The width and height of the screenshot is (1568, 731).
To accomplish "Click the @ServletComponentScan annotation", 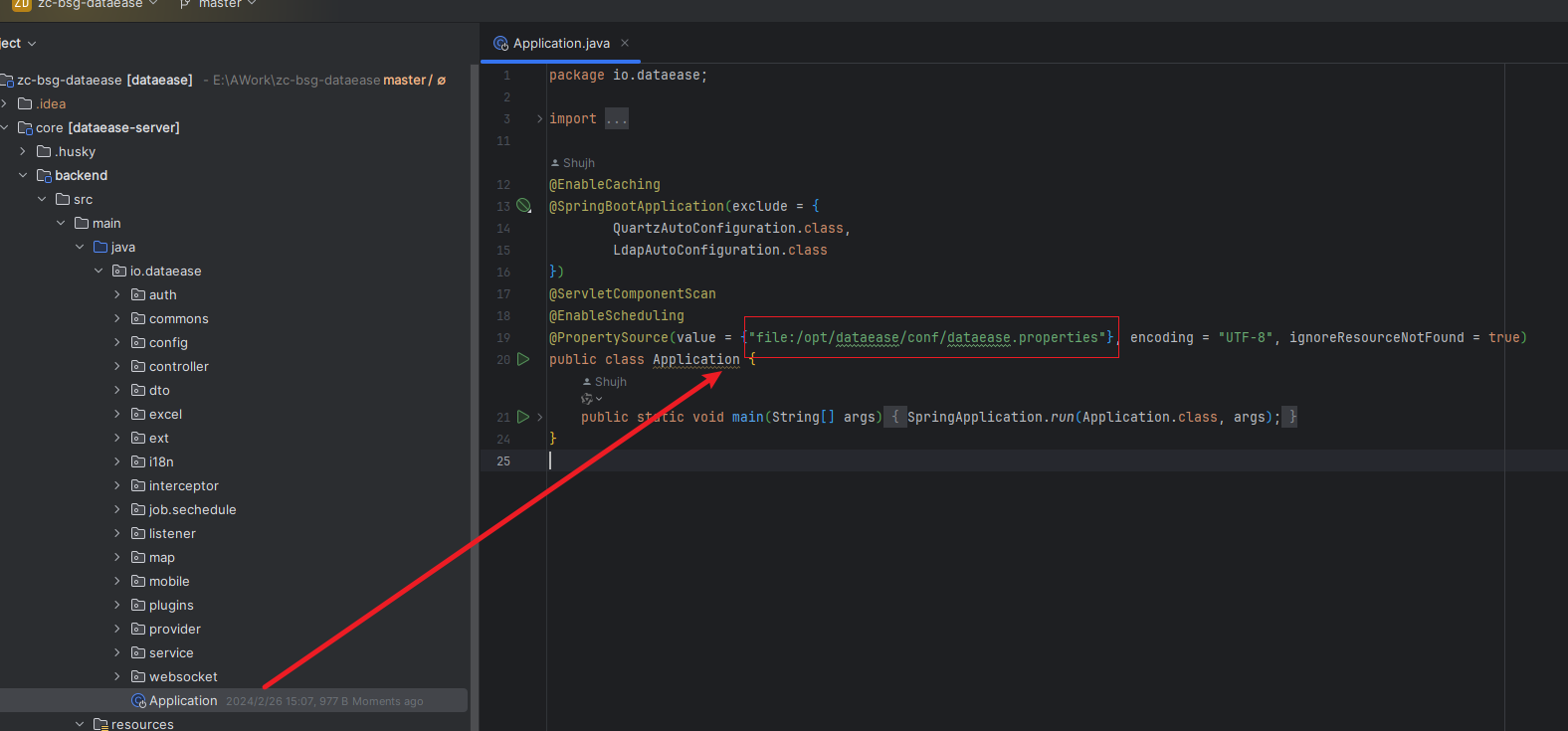I will (633, 293).
